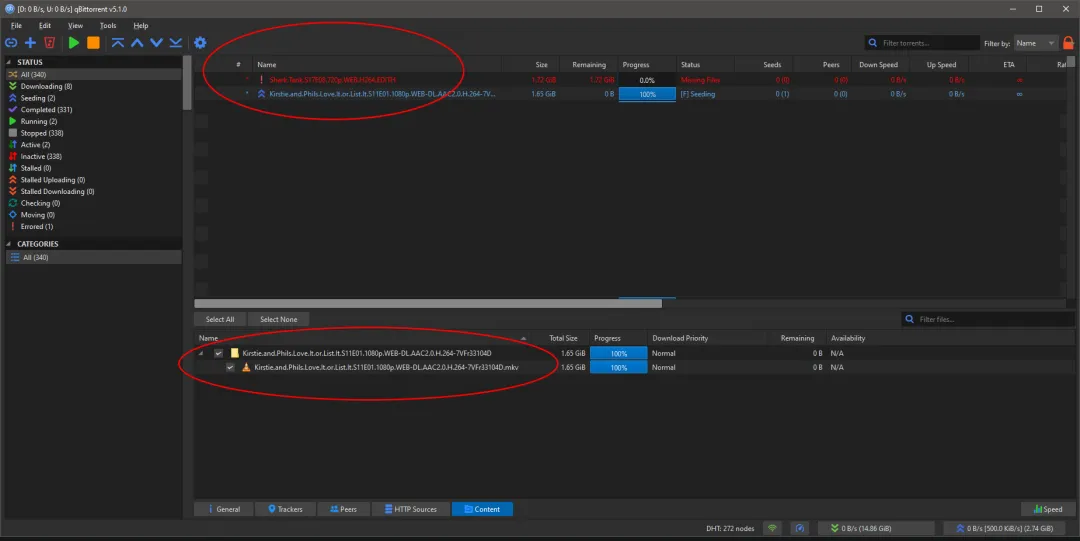This screenshot has height=541, width=1080.
Task: Toggle alternative speed limits gauge icon
Action: tap(800, 529)
